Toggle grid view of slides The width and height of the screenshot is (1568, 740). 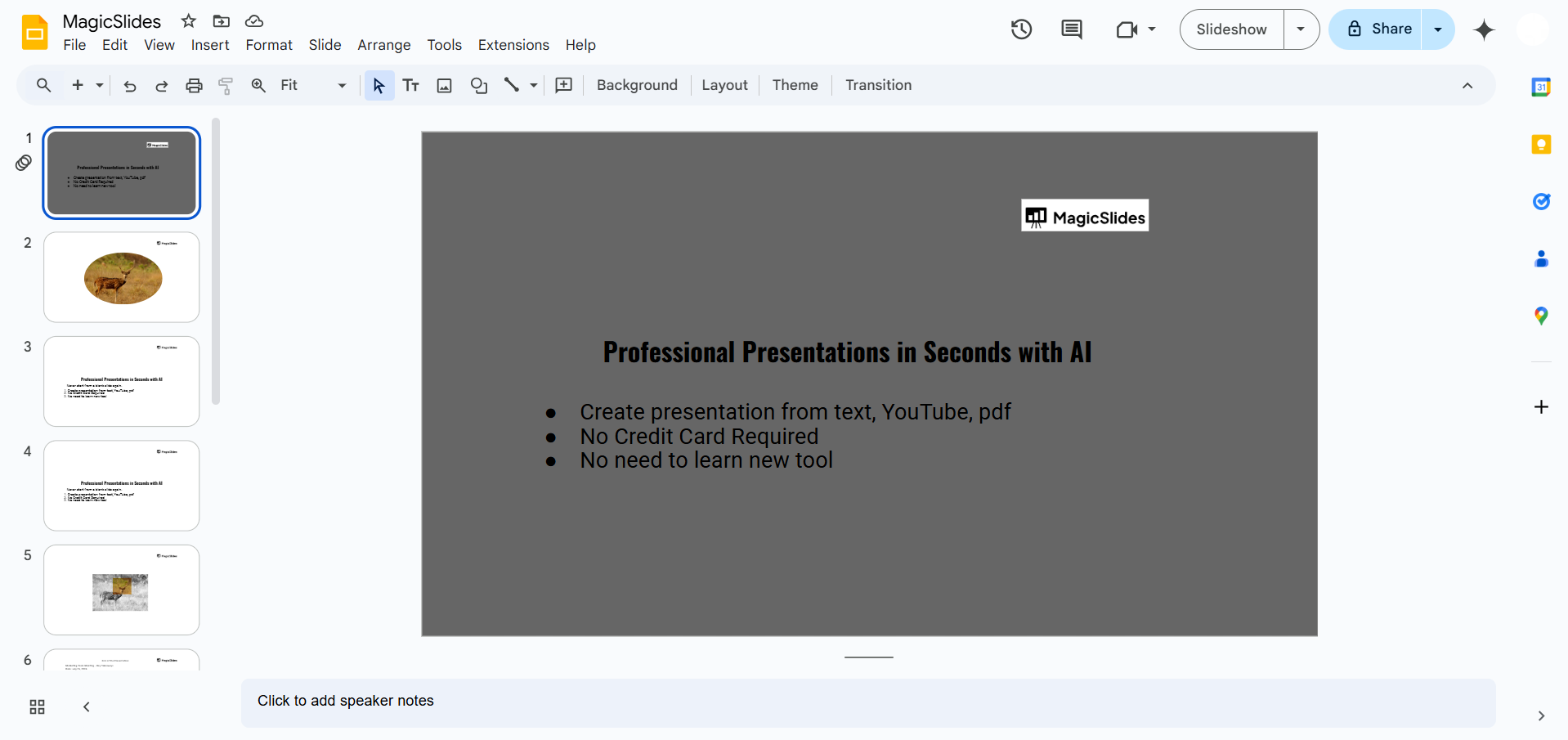[x=37, y=706]
